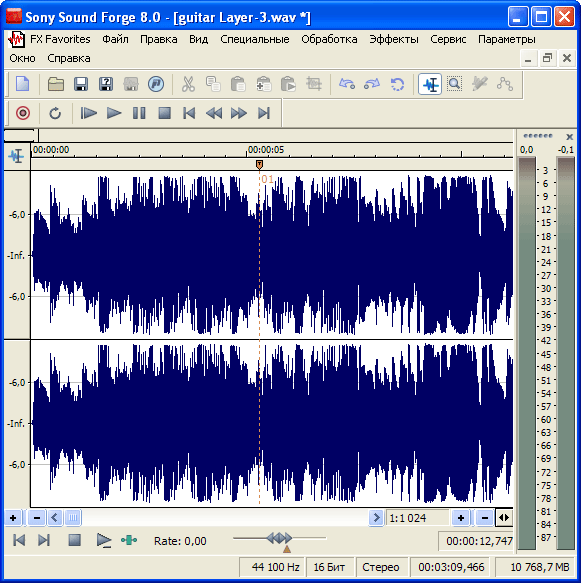Click the zoom time spinner arrows button
Screen dimensions: 581x583
click(504, 518)
